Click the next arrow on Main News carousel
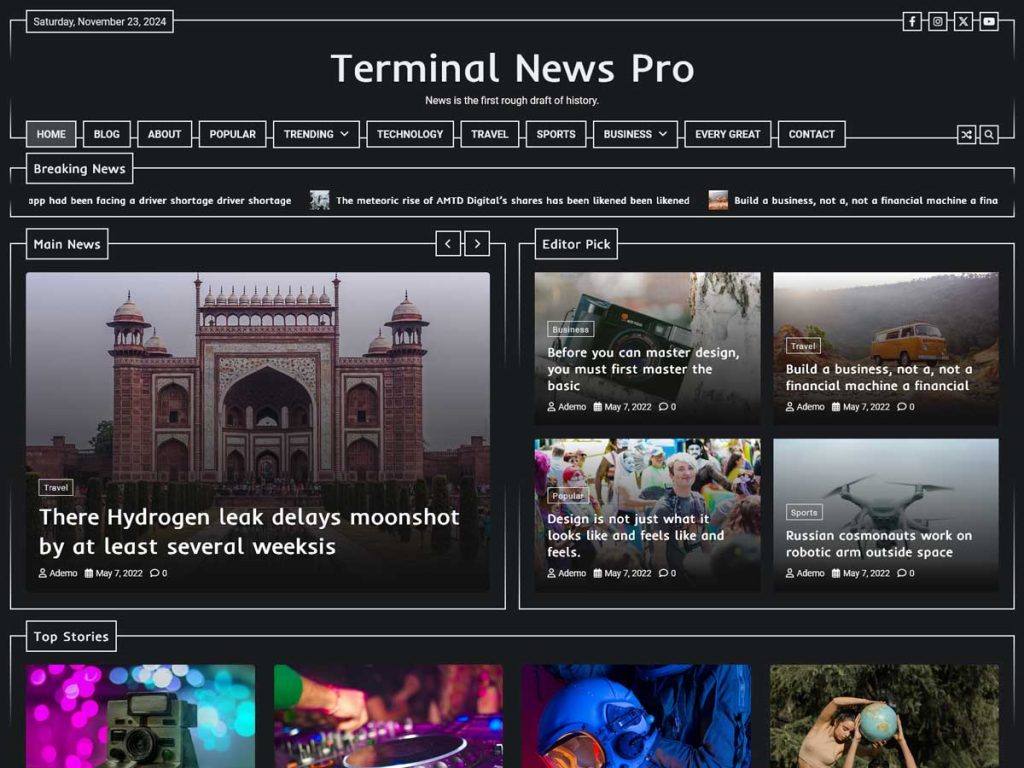The width and height of the screenshot is (1024, 768). pos(478,243)
